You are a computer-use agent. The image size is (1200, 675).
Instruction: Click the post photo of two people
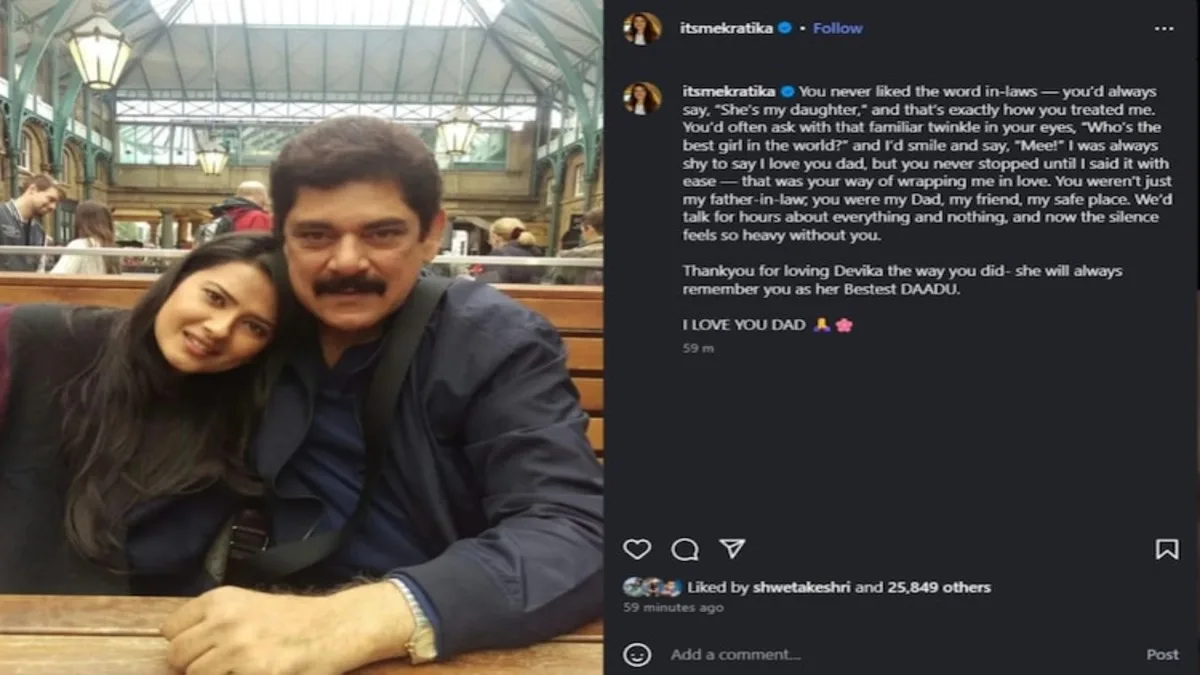pyautogui.click(x=301, y=337)
